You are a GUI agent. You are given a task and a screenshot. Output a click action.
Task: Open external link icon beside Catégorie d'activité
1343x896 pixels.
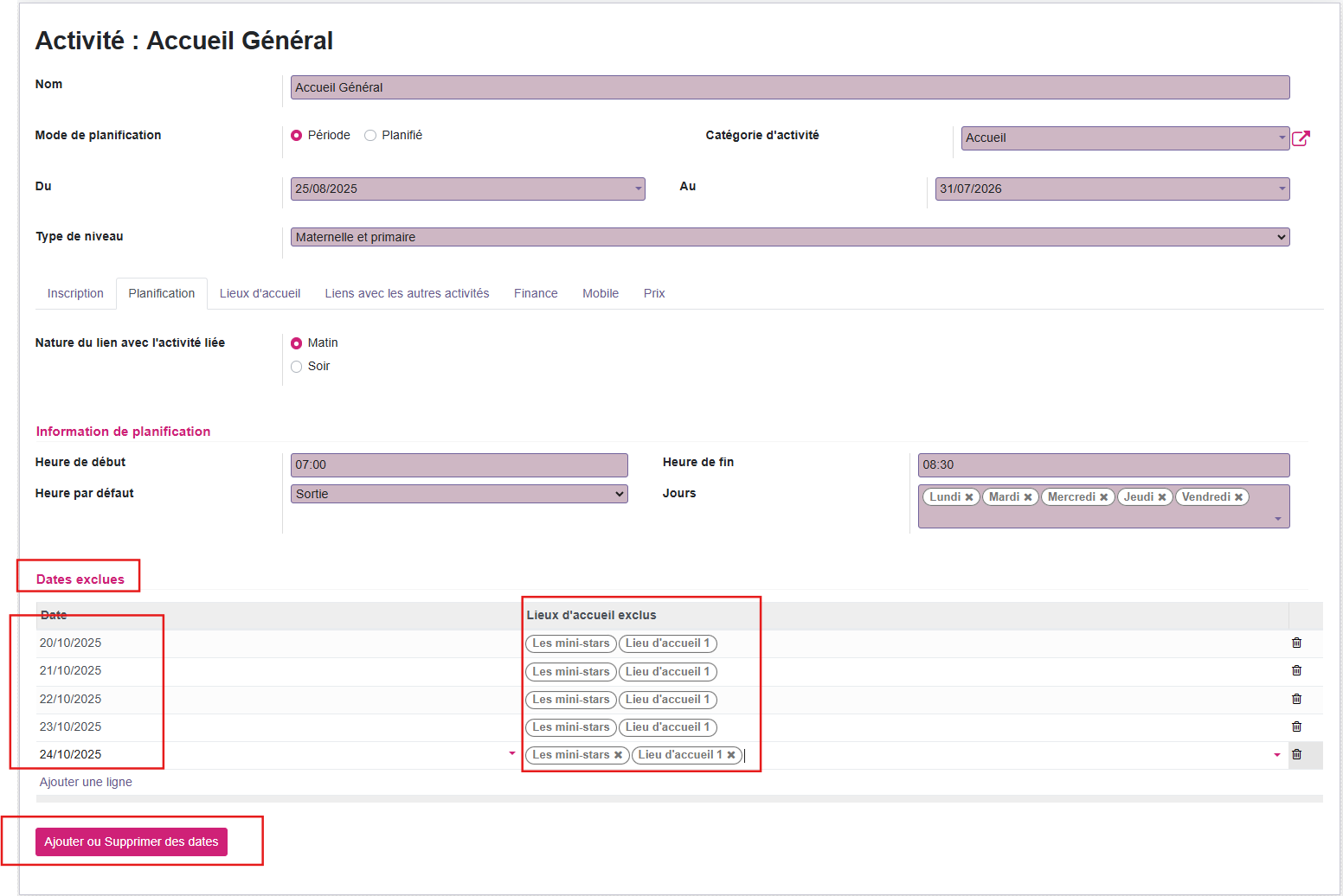coord(1301,138)
